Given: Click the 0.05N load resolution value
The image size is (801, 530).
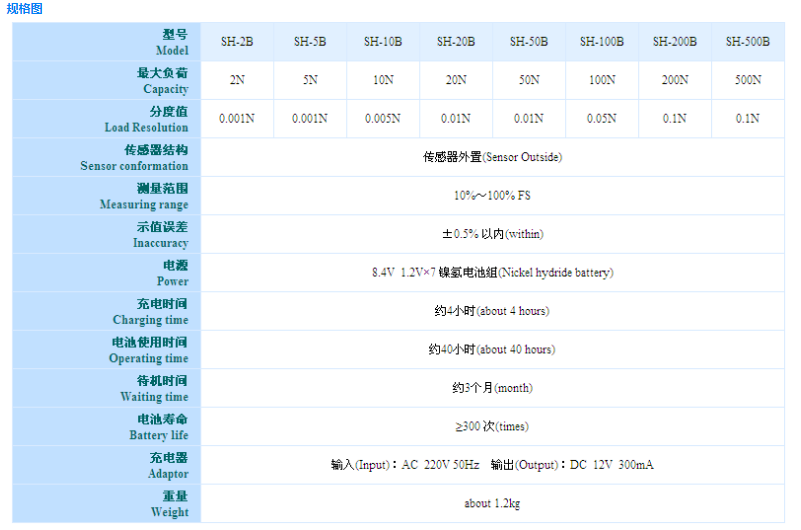Looking at the screenshot, I should 602,119.
